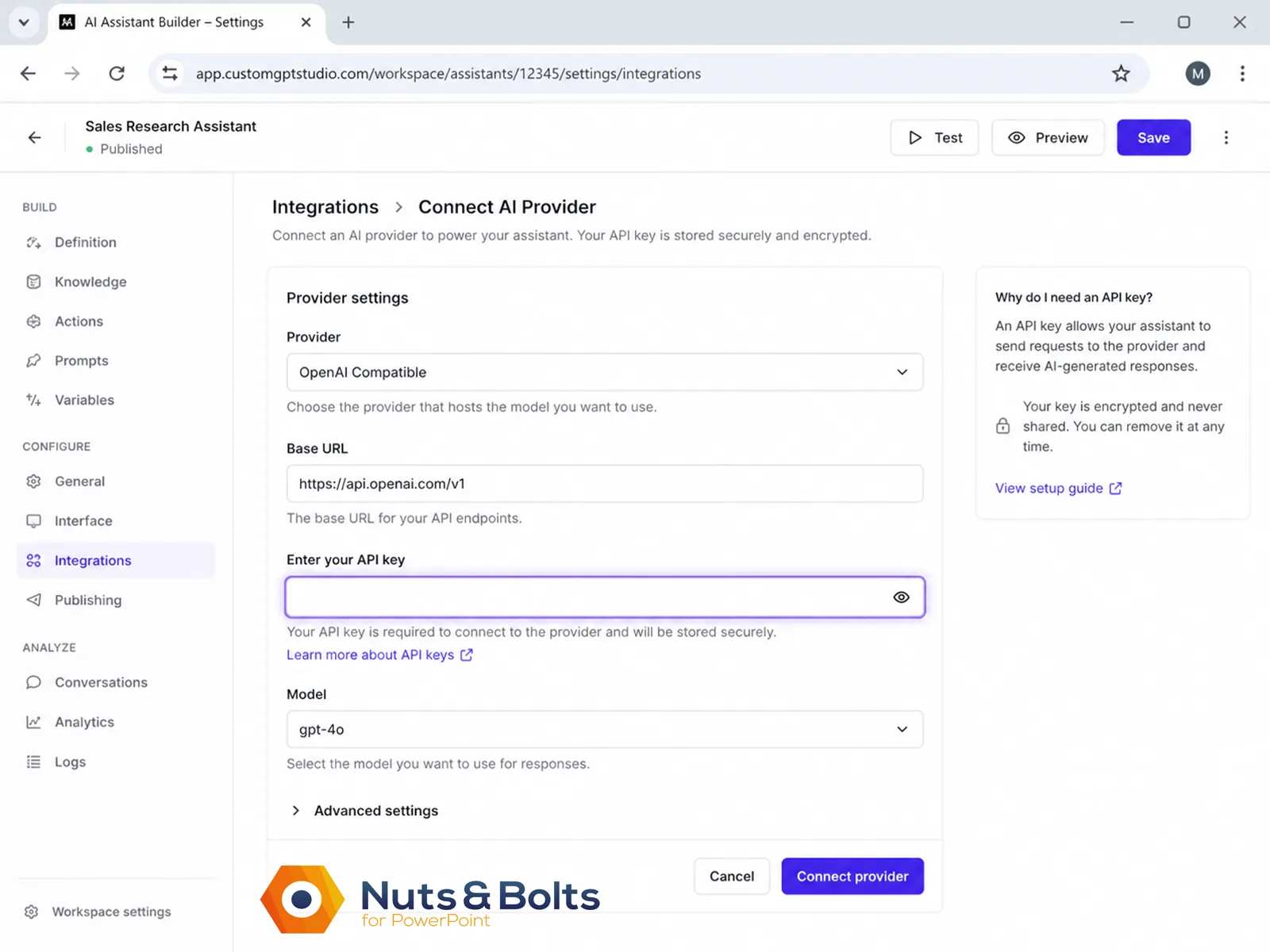The width and height of the screenshot is (1270, 952).
Task: Click the Integrations icon in sidebar
Action: coord(33,561)
